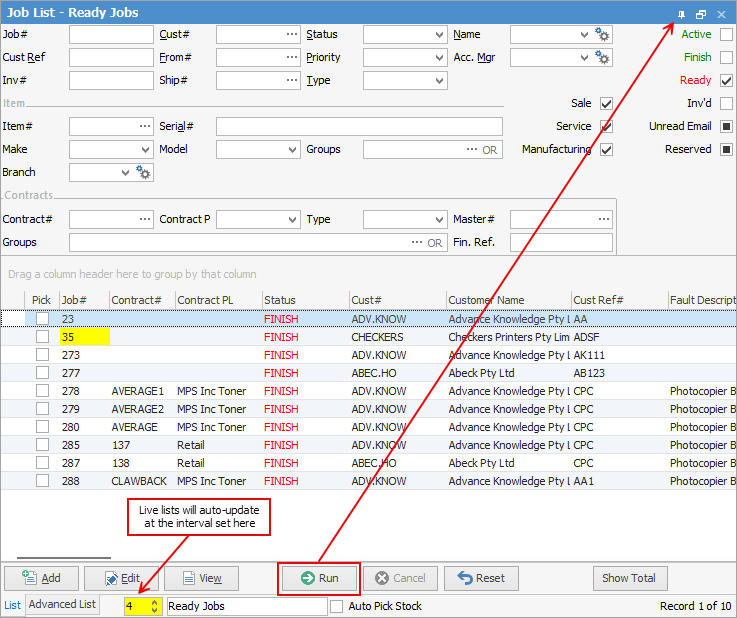
Task: Switch to the Advanced List tab
Action: [62, 604]
